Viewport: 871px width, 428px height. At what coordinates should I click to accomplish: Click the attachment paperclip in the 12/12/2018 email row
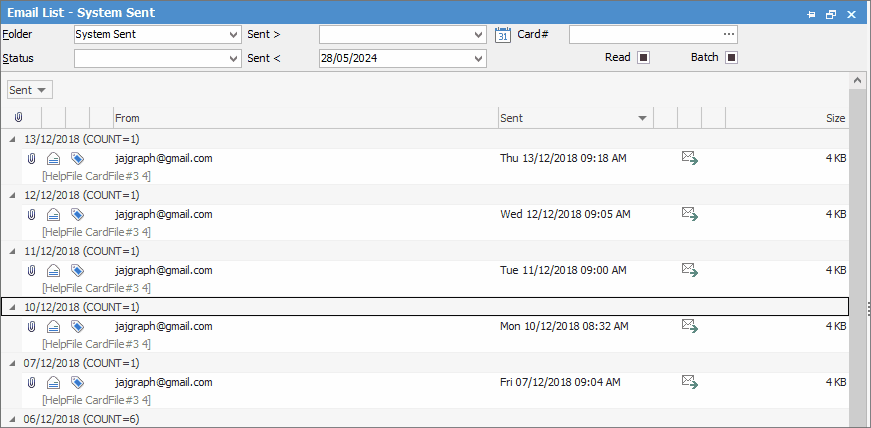(x=32, y=215)
